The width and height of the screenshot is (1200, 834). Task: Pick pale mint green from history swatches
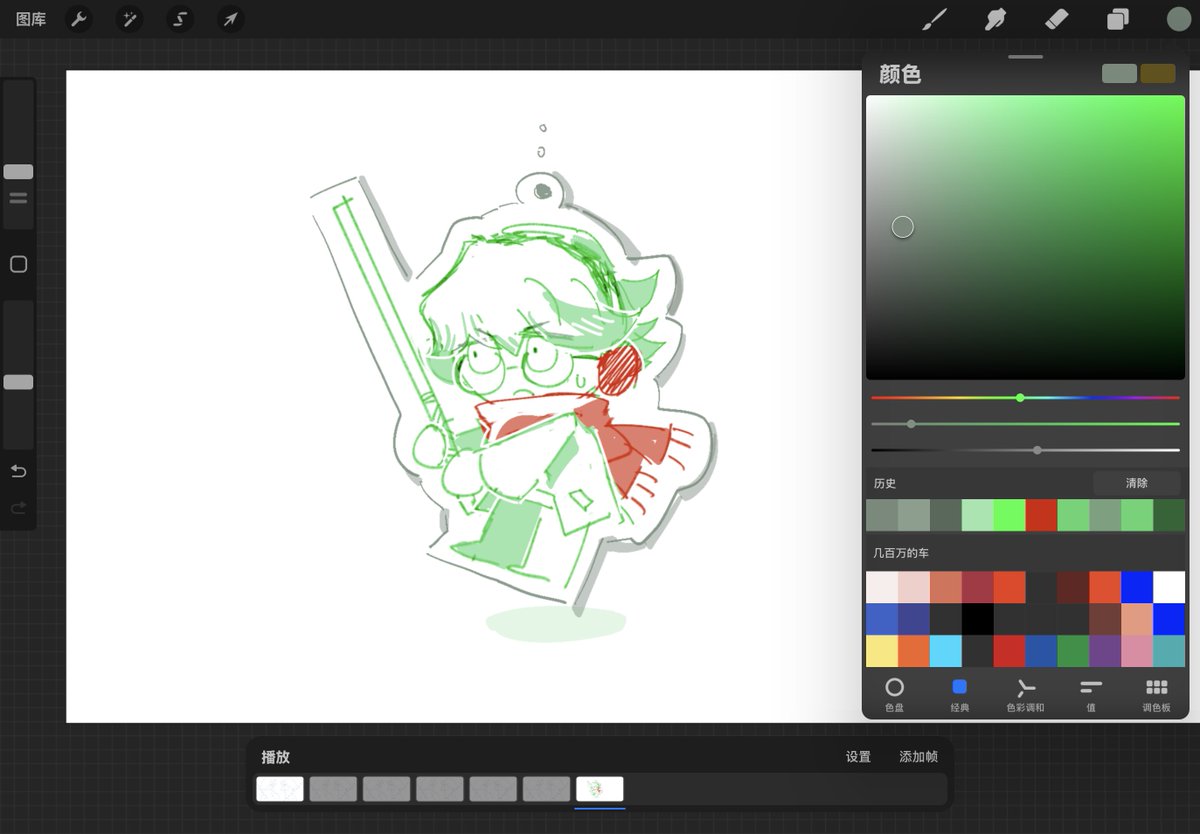pos(978,515)
